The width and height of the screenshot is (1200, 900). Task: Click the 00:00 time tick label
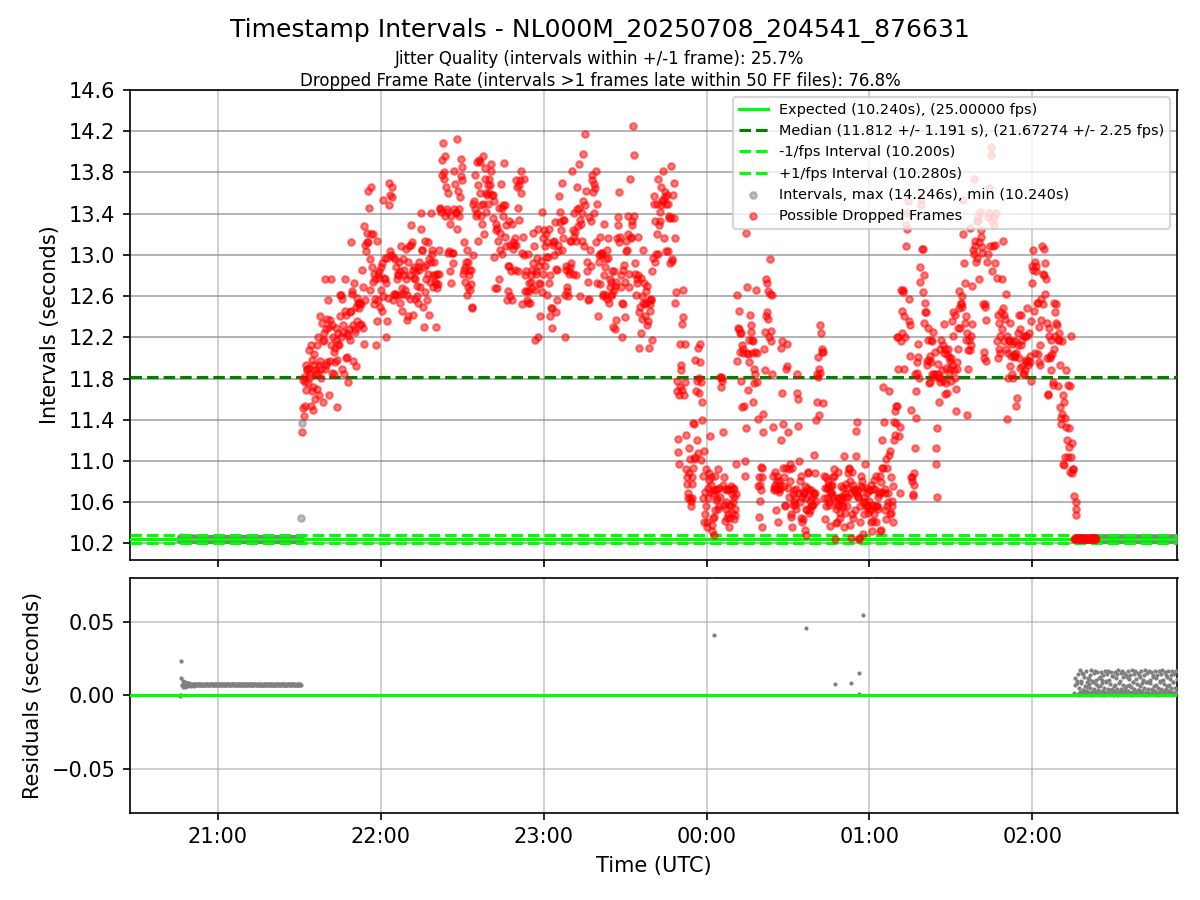[706, 835]
